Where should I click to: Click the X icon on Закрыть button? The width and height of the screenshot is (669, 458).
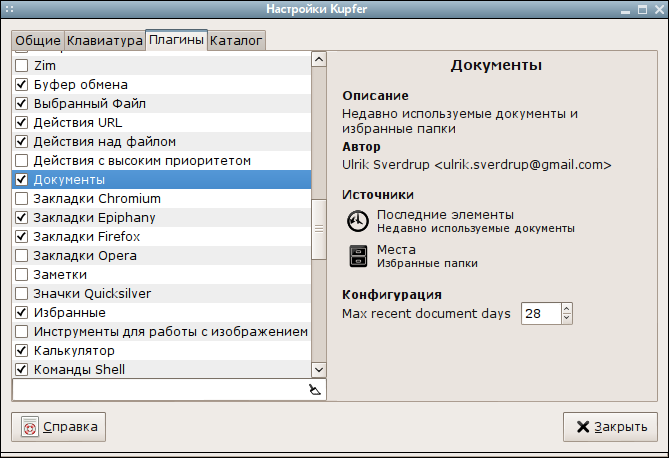click(x=583, y=426)
